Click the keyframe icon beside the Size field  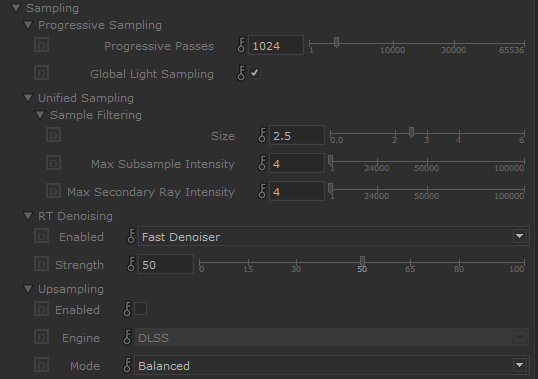click(262, 135)
